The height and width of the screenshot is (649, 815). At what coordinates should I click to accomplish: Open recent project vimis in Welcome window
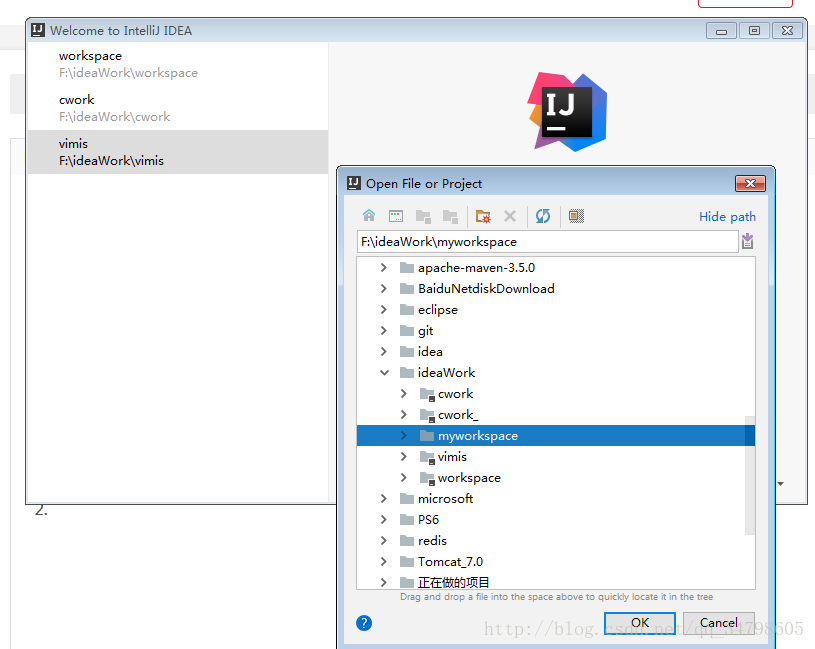pyautogui.click(x=178, y=152)
